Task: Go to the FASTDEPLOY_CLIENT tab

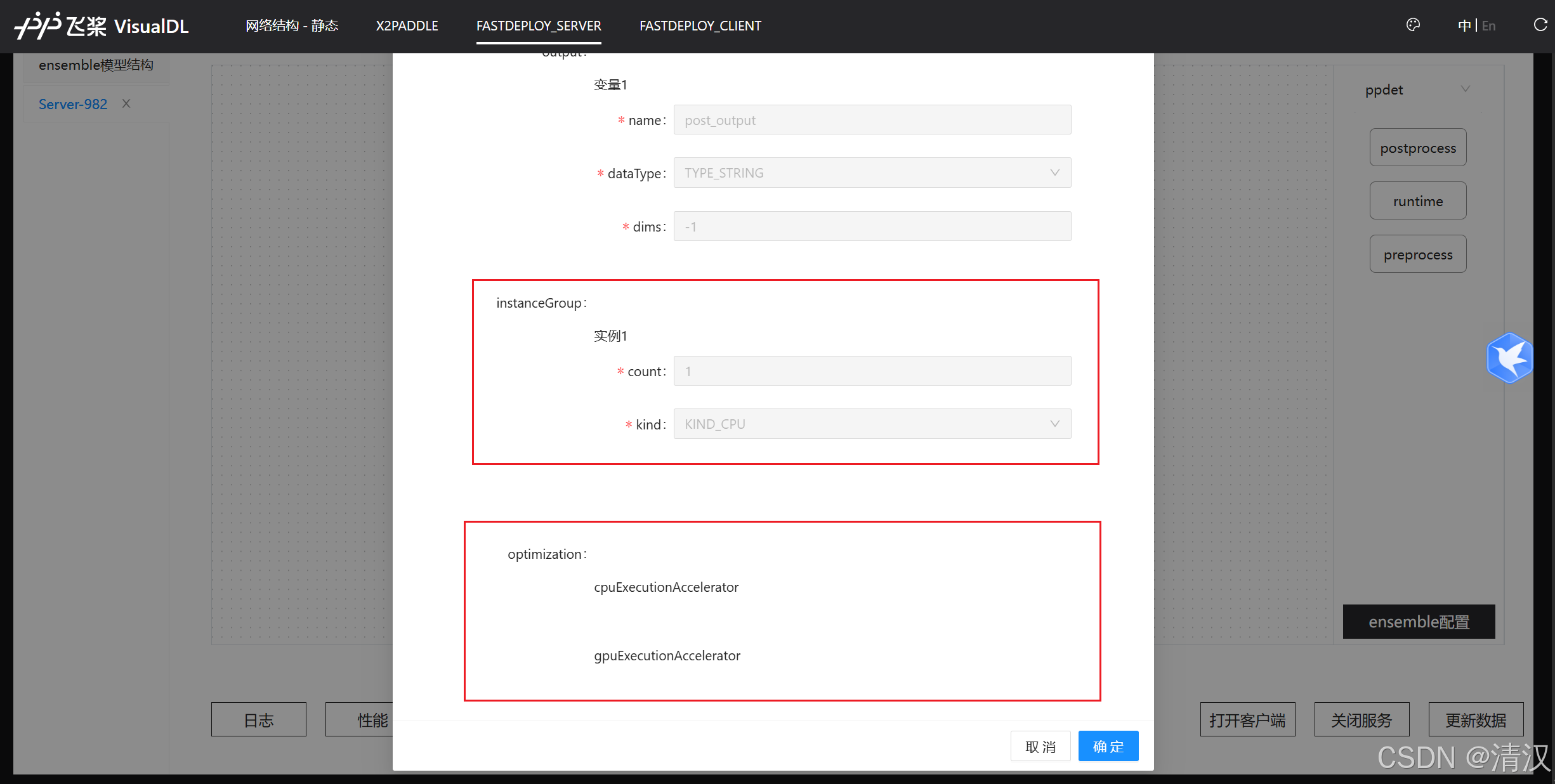Action: 700,25
